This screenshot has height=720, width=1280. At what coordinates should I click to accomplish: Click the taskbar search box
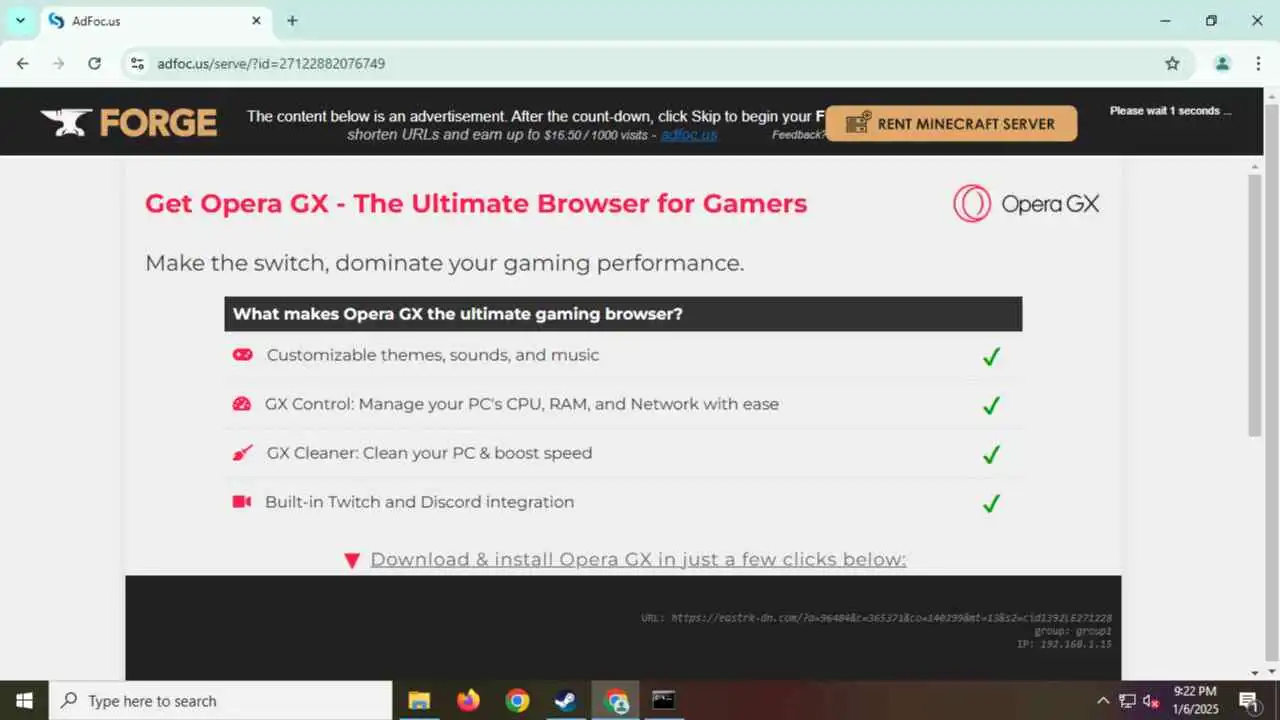coord(220,700)
